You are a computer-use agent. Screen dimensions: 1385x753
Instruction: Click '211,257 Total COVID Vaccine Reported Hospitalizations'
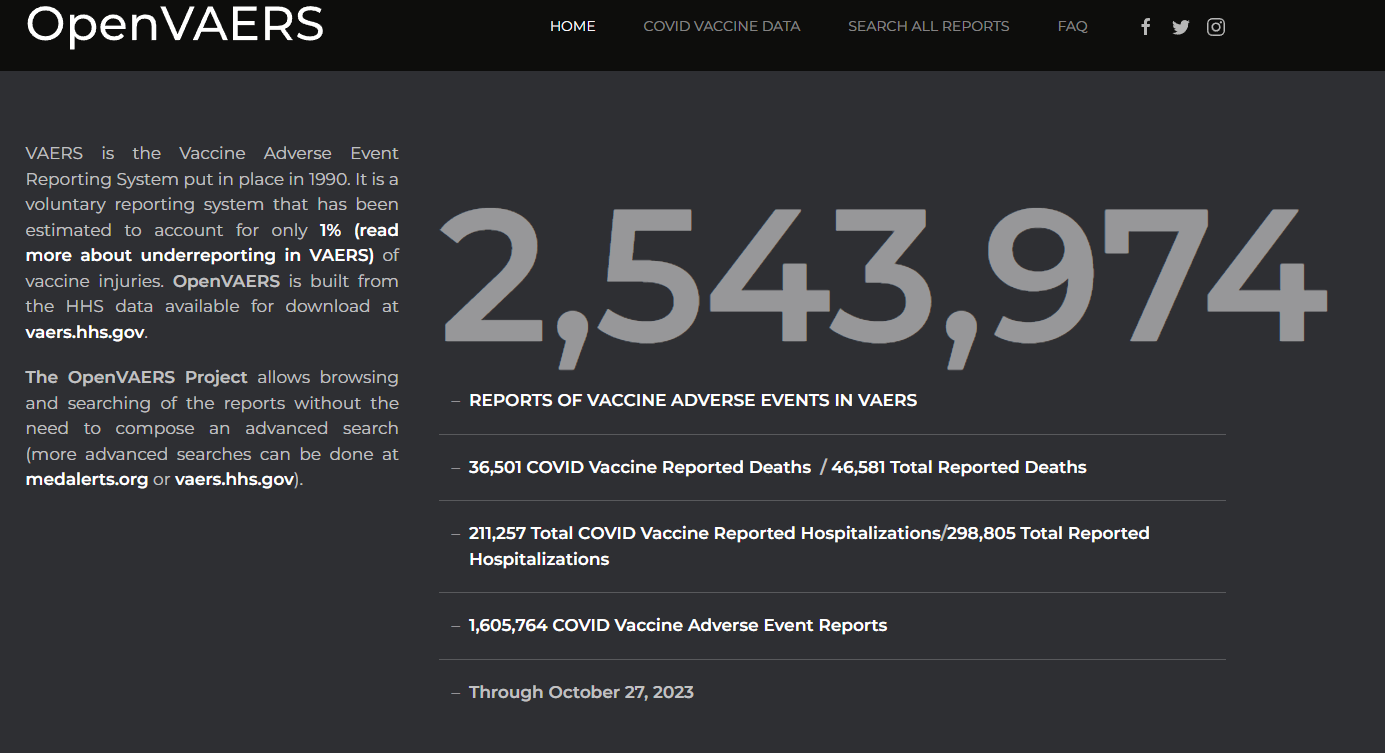[705, 533]
